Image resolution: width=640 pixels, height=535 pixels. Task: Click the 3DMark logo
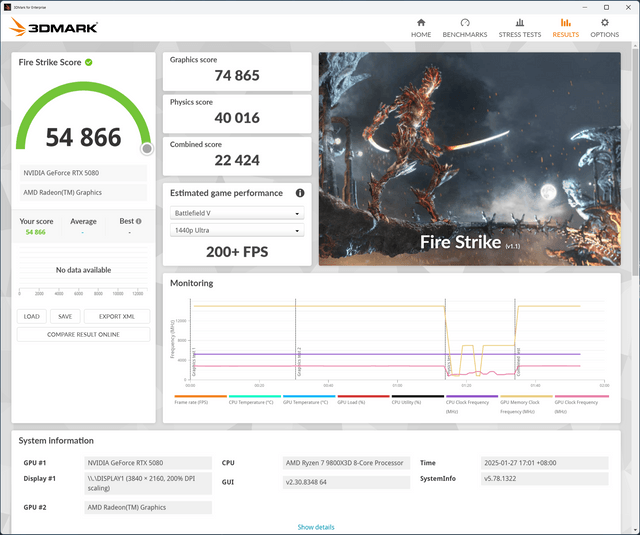pyautogui.click(x=53, y=27)
